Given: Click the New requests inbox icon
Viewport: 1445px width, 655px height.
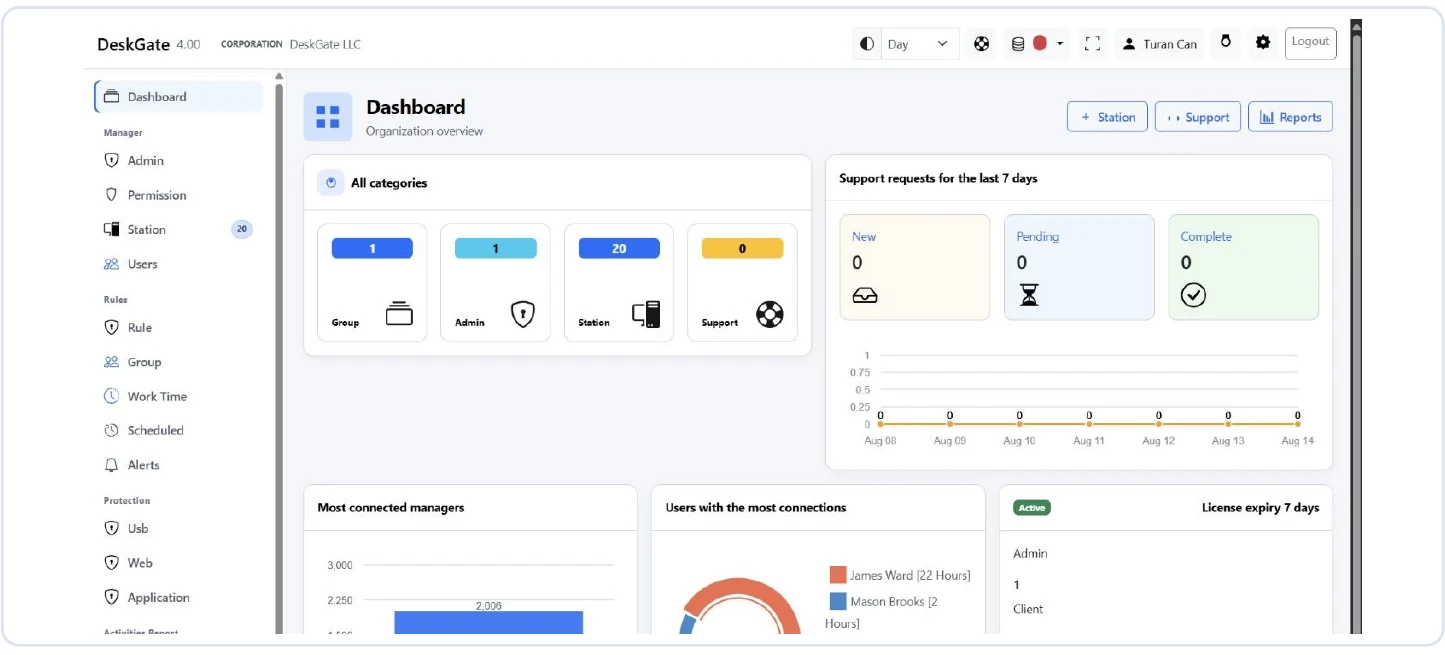Looking at the screenshot, I should coord(865,295).
